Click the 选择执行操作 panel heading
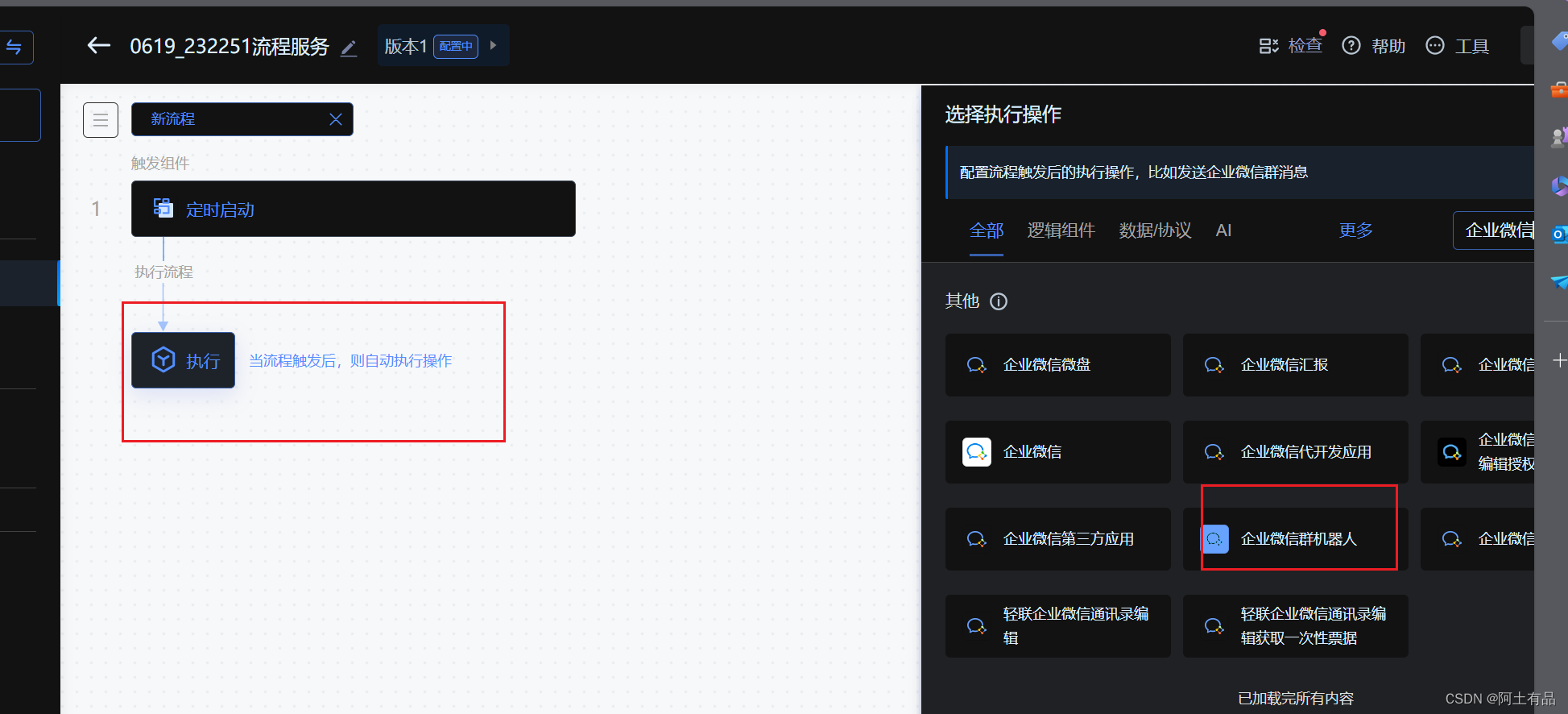Viewport: 1568px width, 714px height. coord(1003,114)
